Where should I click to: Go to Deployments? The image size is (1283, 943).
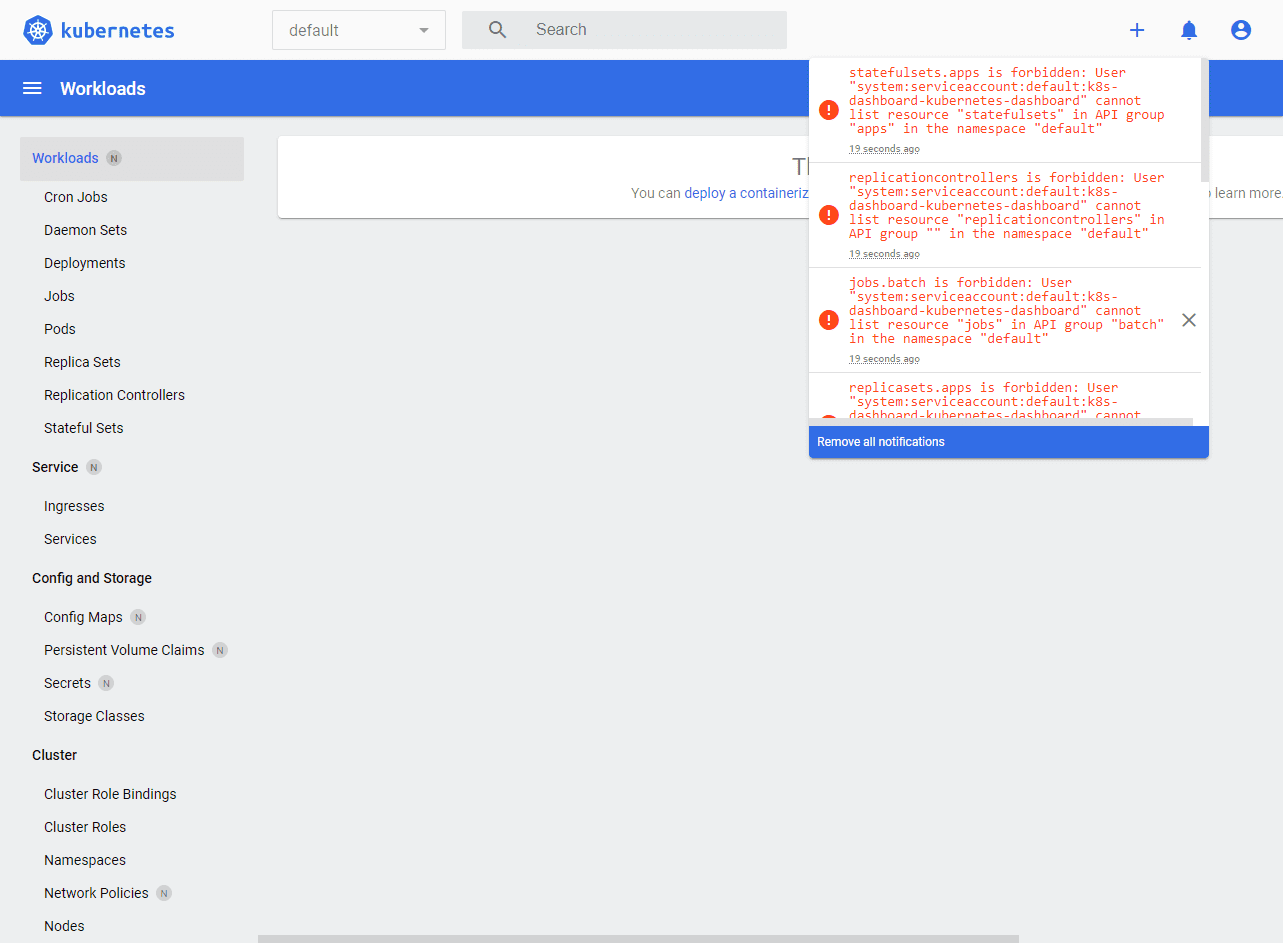pyautogui.click(x=85, y=263)
